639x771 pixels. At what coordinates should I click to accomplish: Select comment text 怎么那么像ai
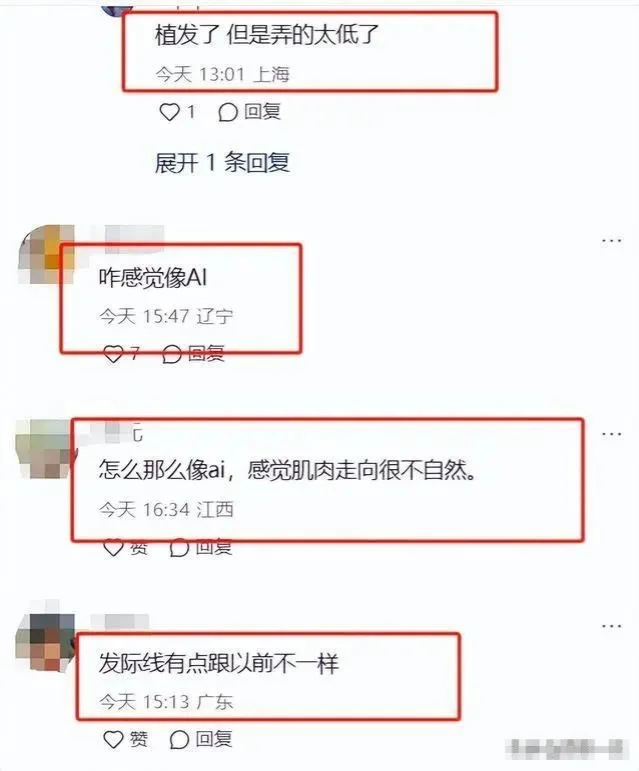pos(161,470)
